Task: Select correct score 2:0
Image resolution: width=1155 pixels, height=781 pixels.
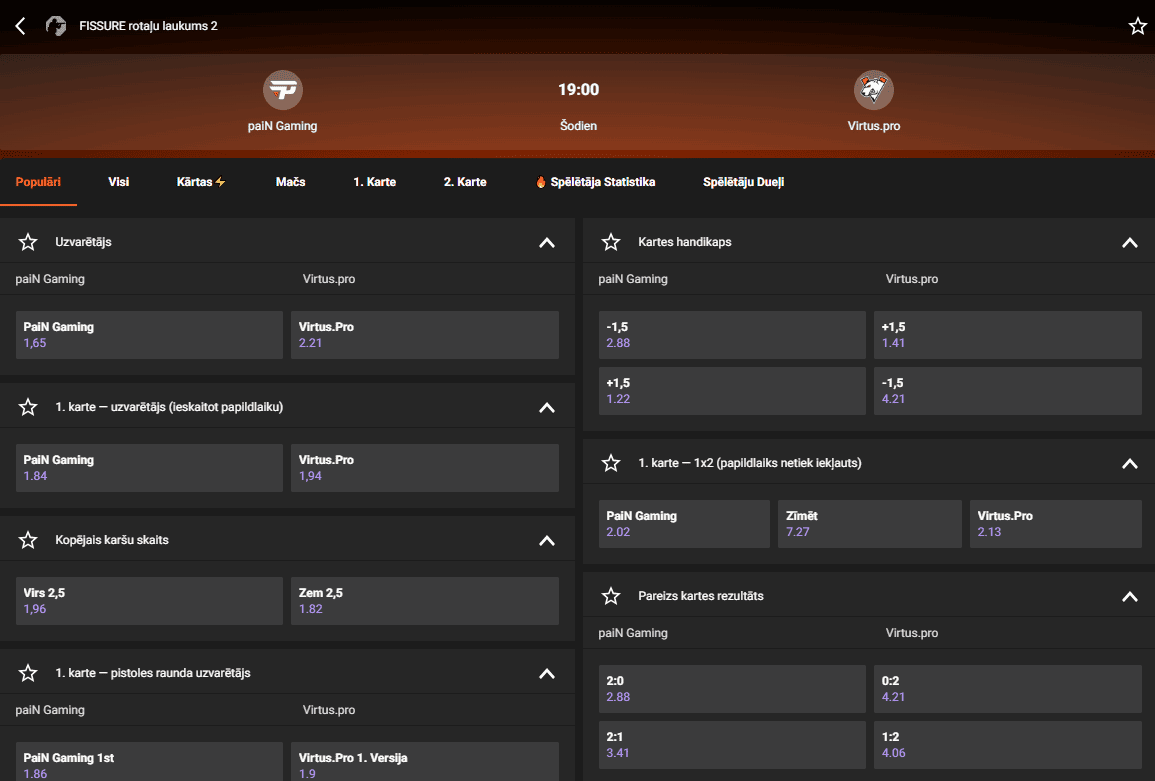Action: click(732, 689)
